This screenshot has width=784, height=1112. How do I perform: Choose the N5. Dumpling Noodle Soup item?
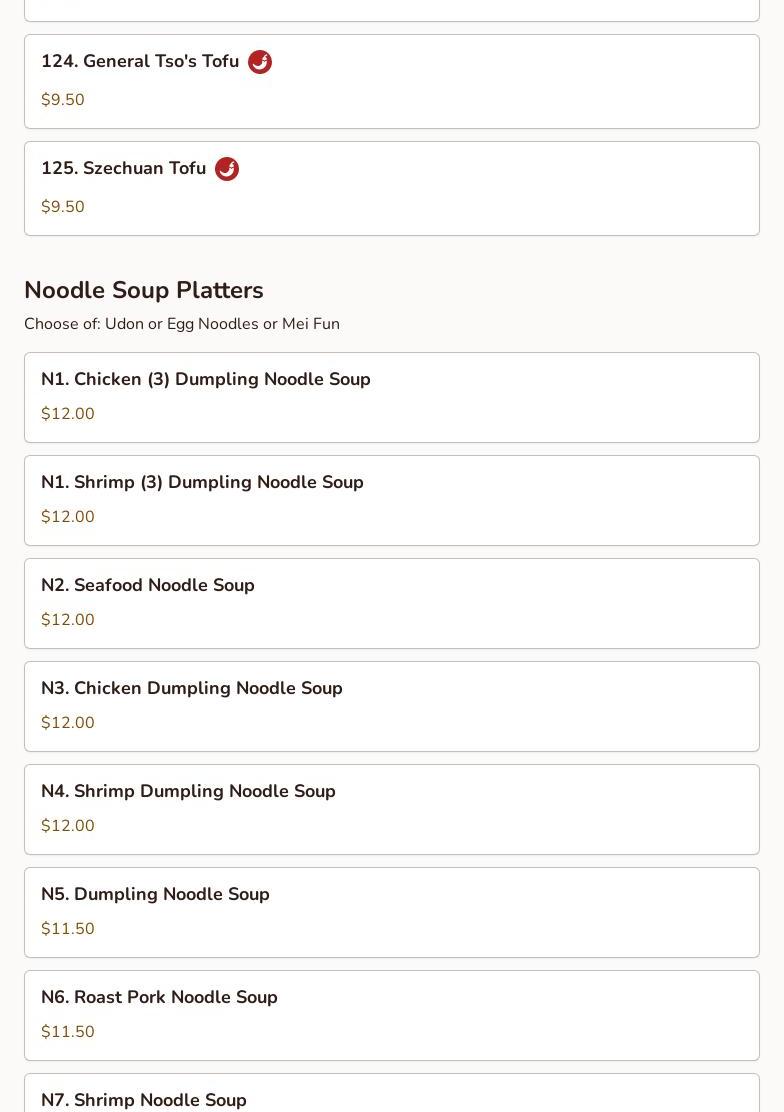[x=155, y=895]
